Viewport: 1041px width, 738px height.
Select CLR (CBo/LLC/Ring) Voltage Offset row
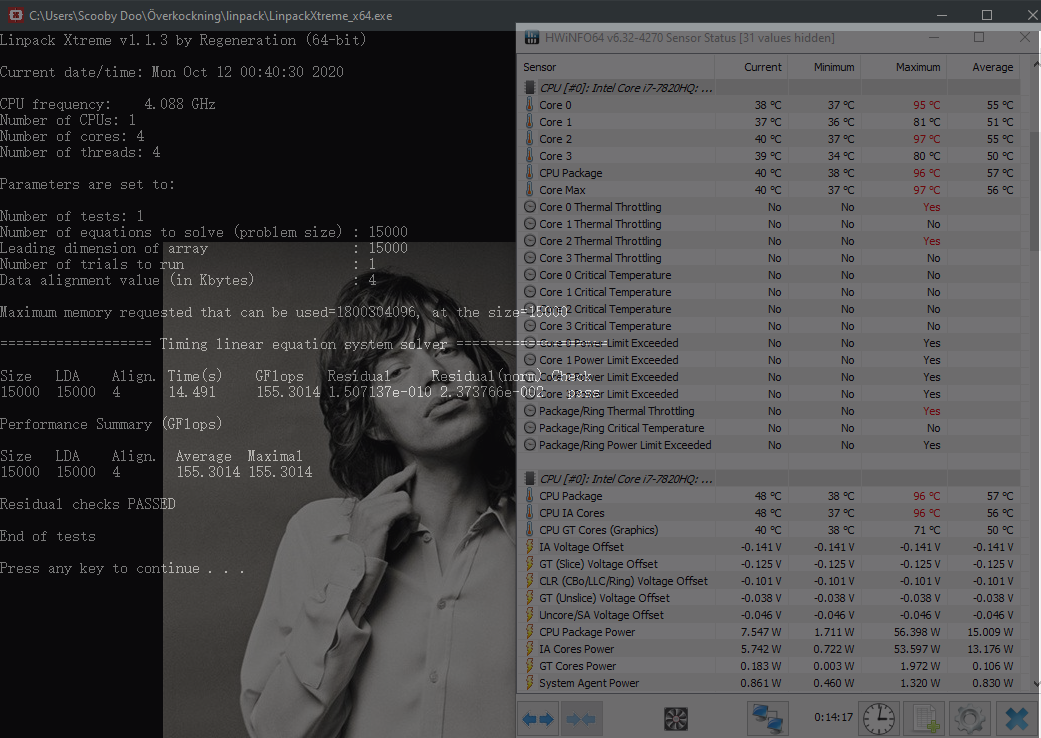pyautogui.click(x=769, y=581)
